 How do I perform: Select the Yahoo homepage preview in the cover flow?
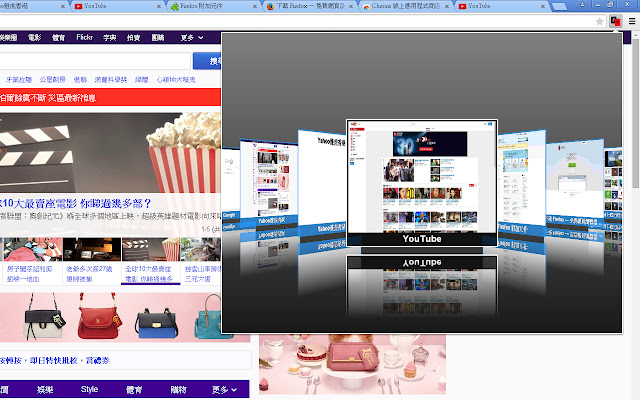(x=269, y=184)
